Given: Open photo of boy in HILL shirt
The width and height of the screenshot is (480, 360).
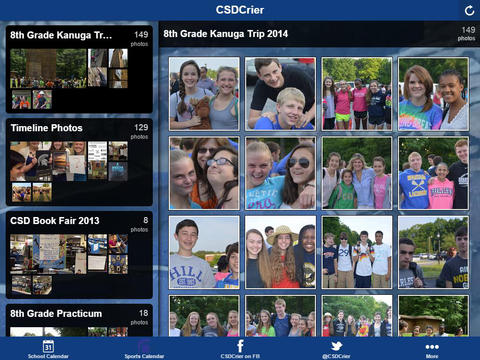Looking at the screenshot, I should (204, 252).
